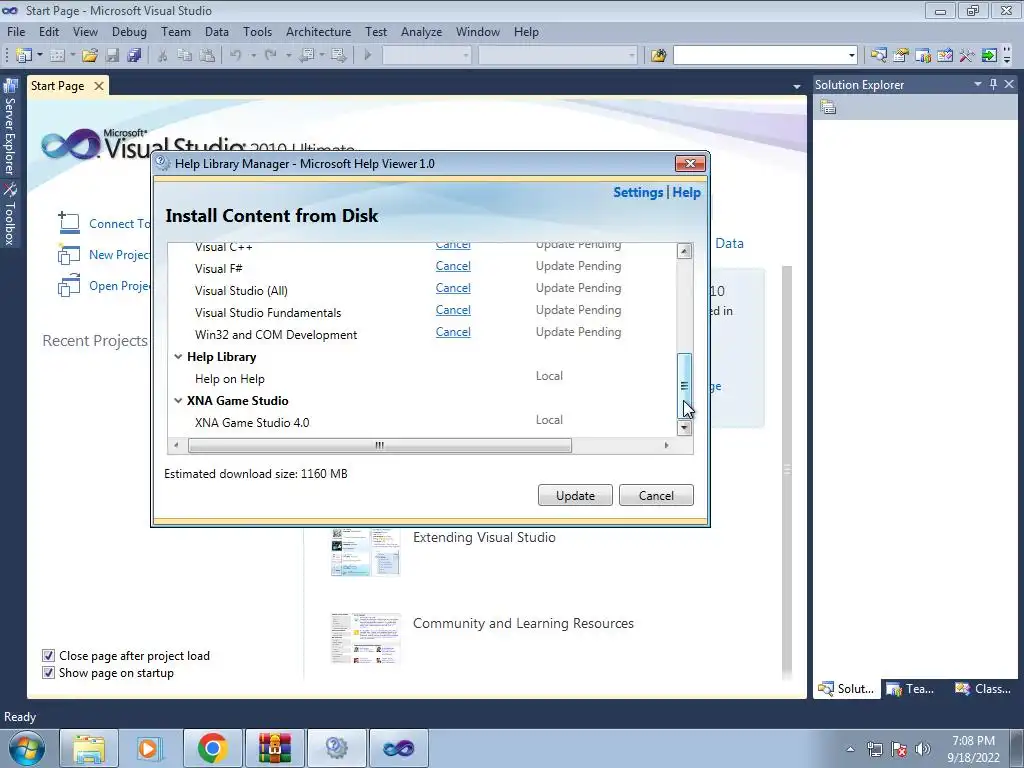The height and width of the screenshot is (768, 1024).
Task: Click the Find combo box input field
Action: tap(760, 56)
